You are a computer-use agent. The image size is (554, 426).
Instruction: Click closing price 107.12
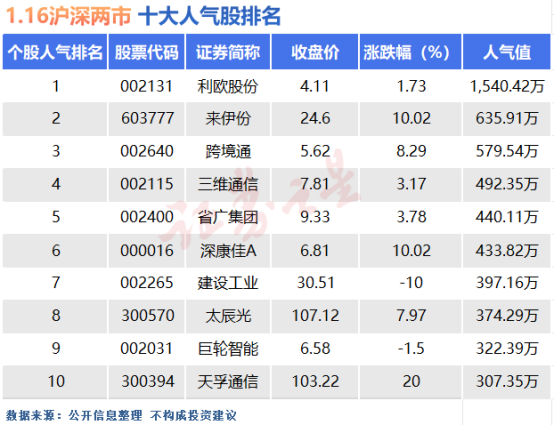click(x=315, y=315)
